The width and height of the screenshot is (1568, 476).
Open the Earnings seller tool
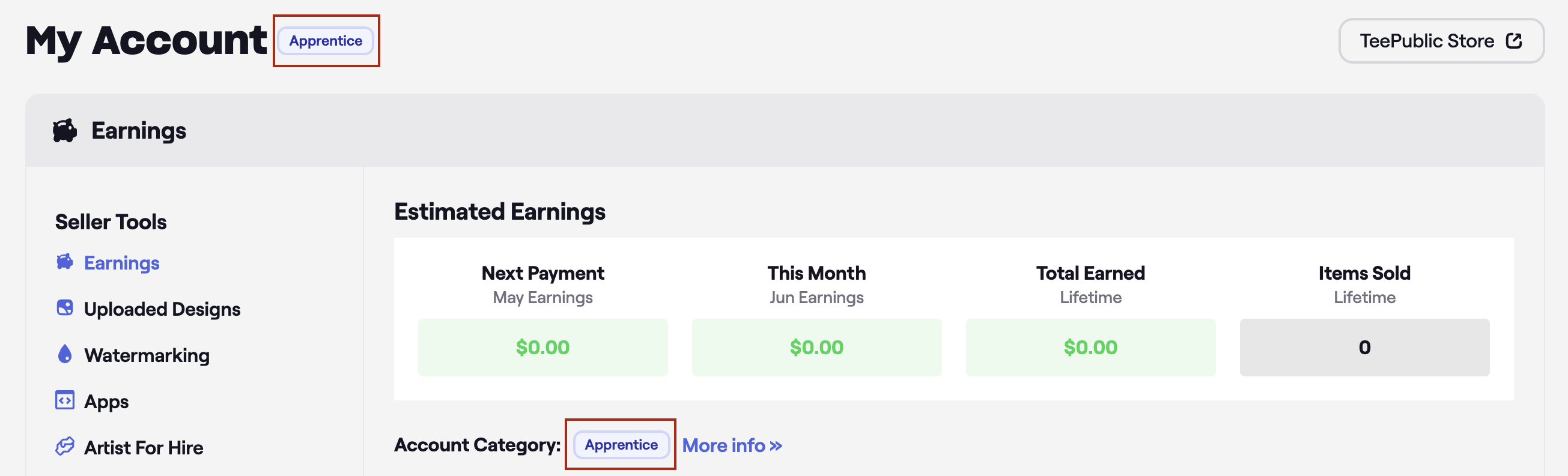122,263
